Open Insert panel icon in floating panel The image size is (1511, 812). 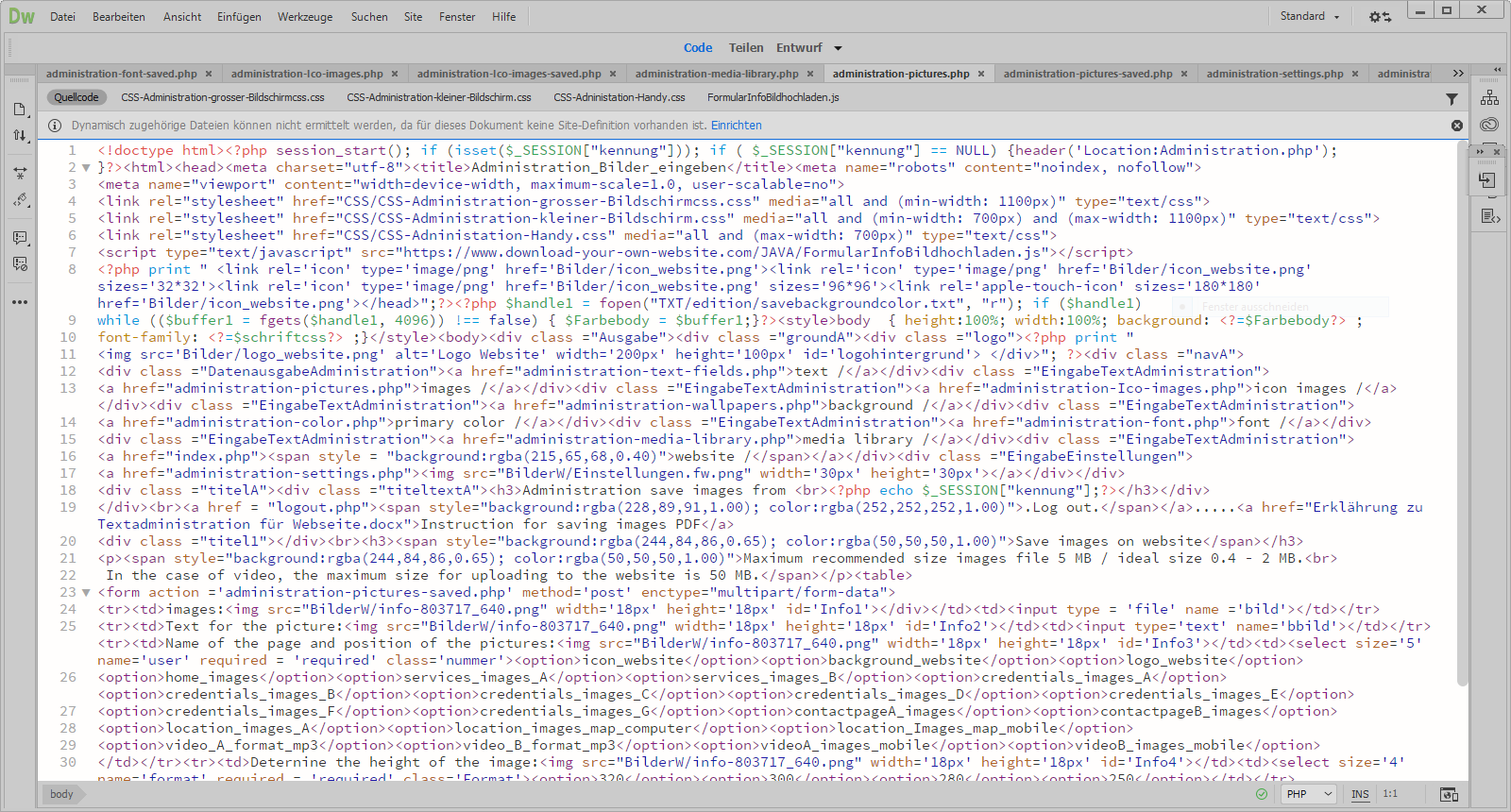coord(1487,179)
